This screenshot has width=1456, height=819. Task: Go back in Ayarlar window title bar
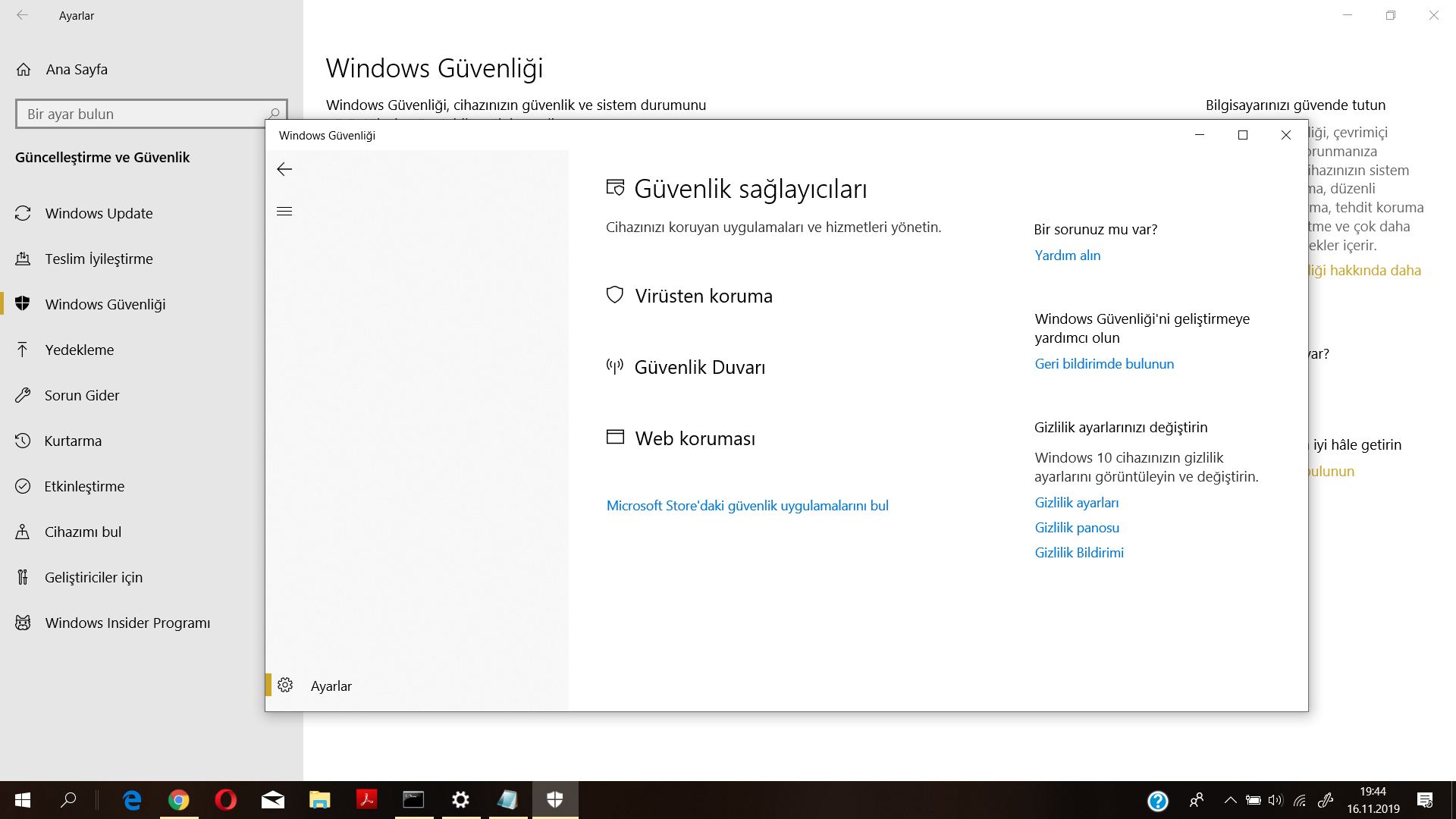23,15
